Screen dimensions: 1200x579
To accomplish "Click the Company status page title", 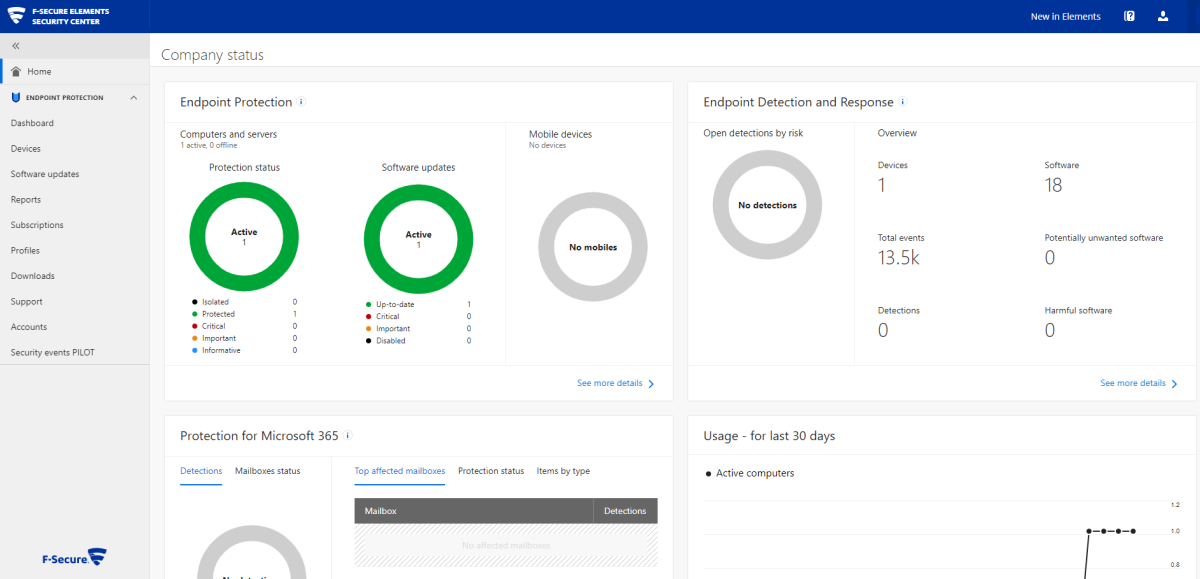I will (x=212, y=55).
